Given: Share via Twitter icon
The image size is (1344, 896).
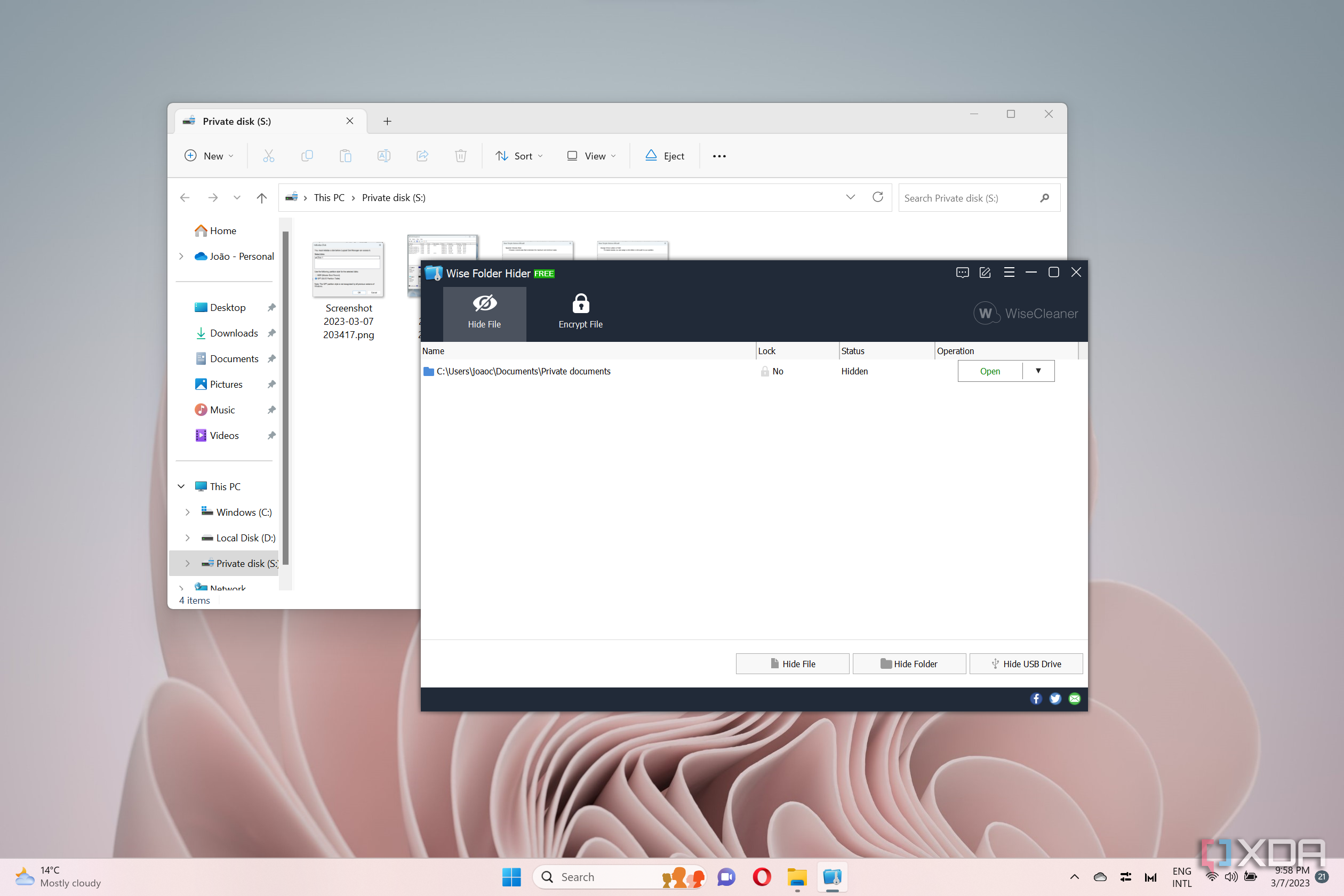Looking at the screenshot, I should coord(1055,698).
